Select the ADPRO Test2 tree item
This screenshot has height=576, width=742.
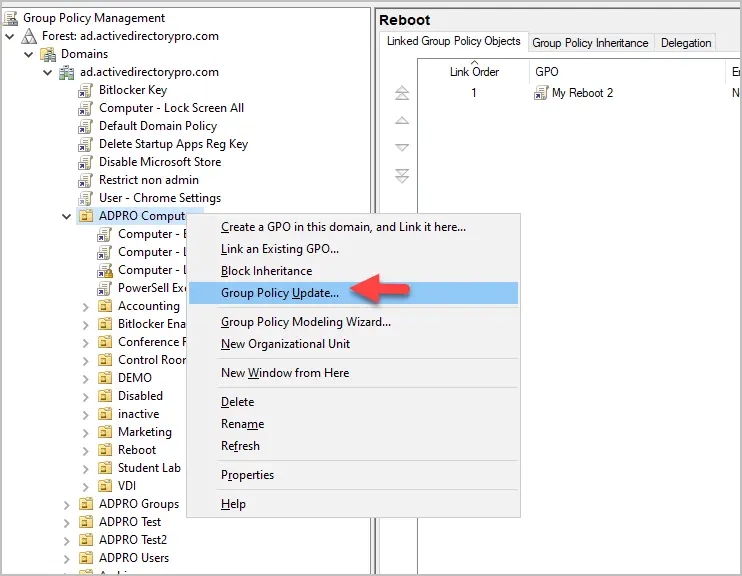(x=133, y=540)
